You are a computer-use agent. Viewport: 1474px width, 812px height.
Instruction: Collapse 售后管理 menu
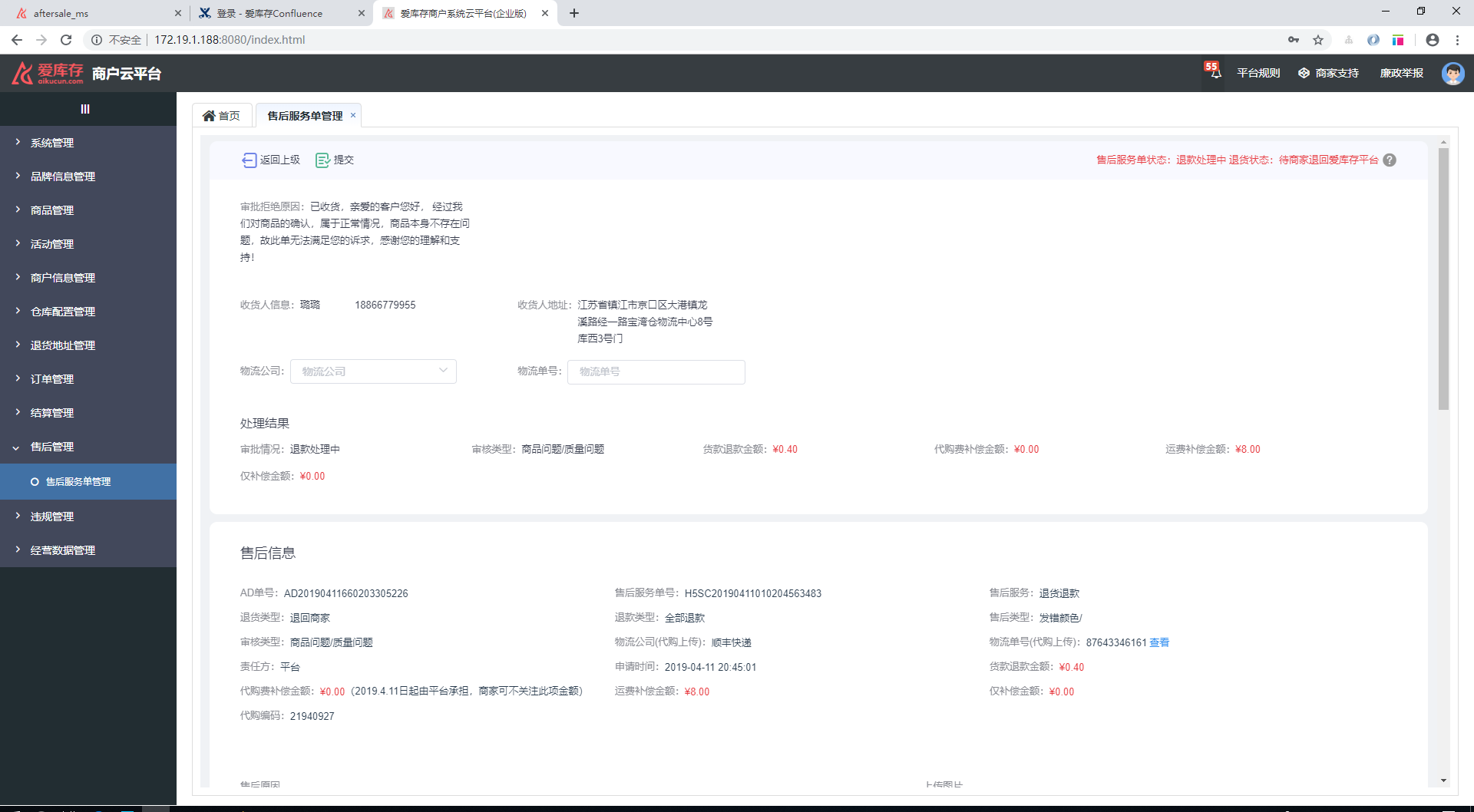88,447
